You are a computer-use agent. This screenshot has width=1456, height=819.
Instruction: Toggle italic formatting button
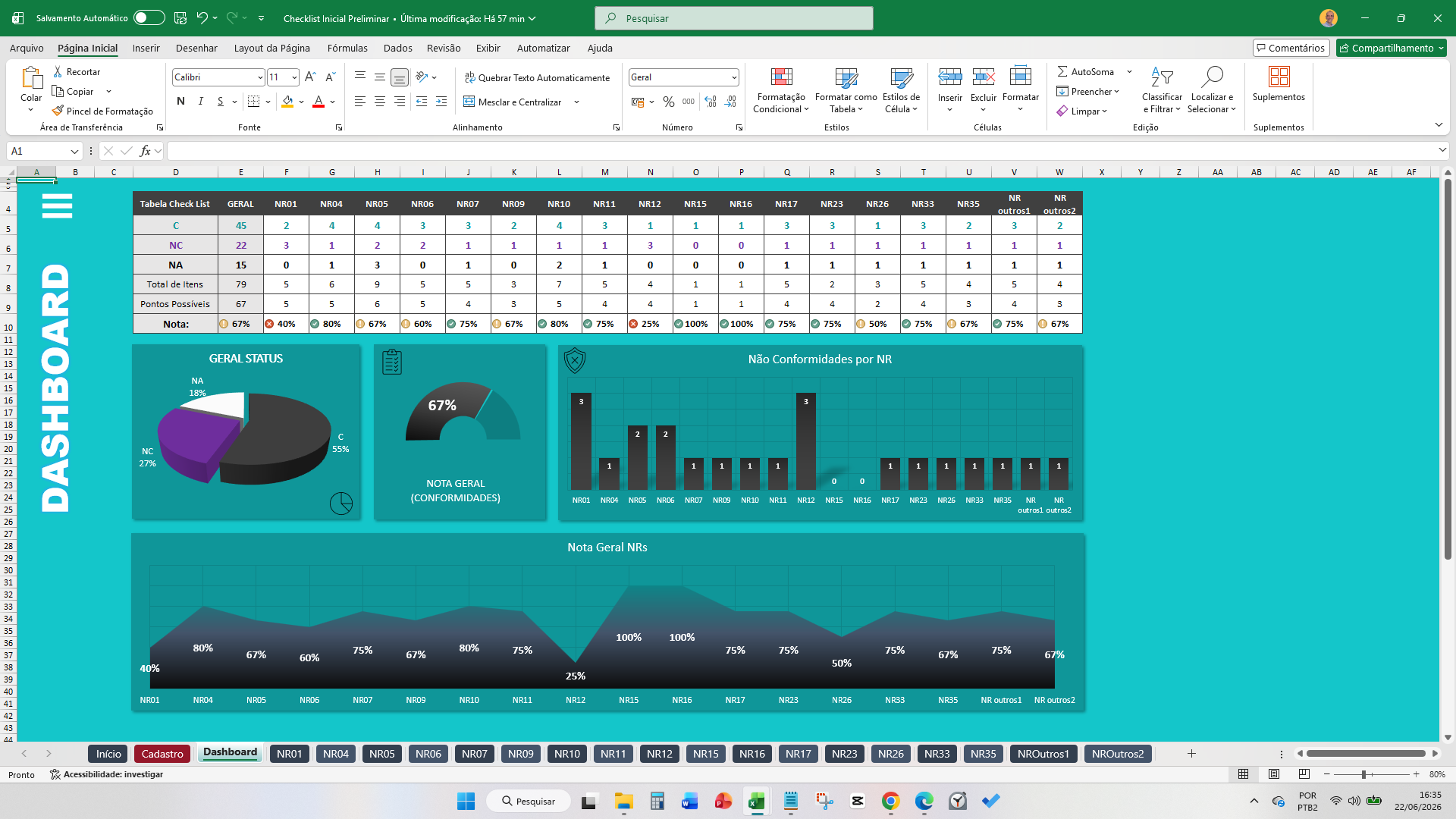(200, 101)
